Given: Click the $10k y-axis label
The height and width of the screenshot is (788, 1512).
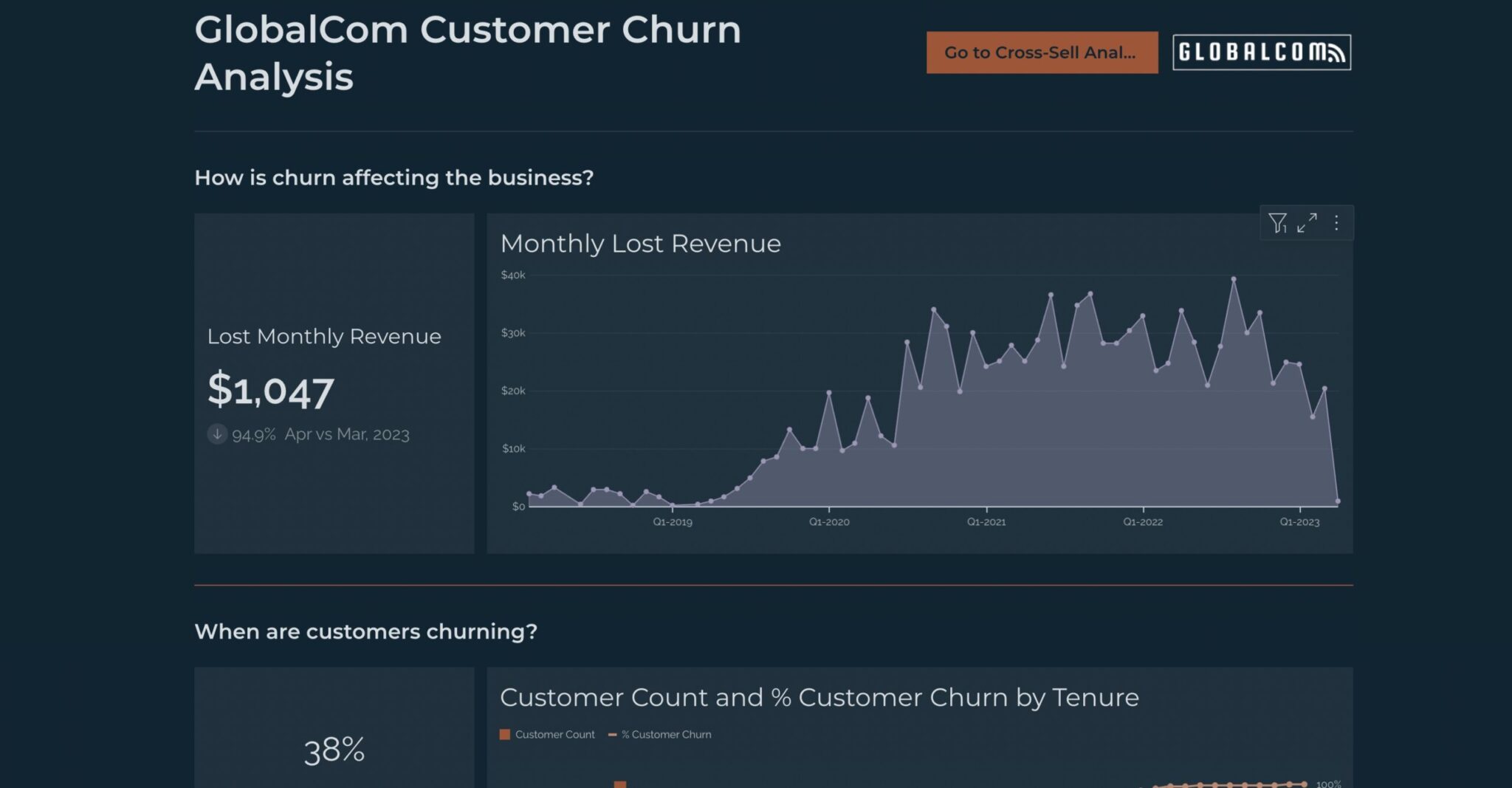Looking at the screenshot, I should click(514, 448).
